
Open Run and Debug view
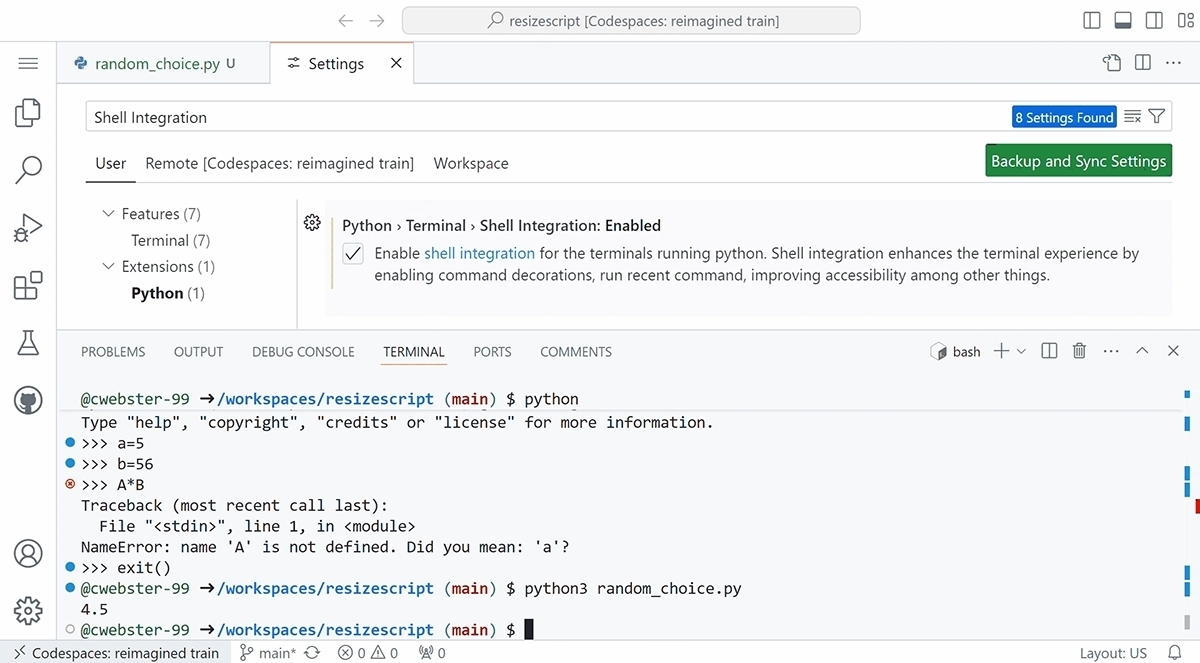click(28, 228)
